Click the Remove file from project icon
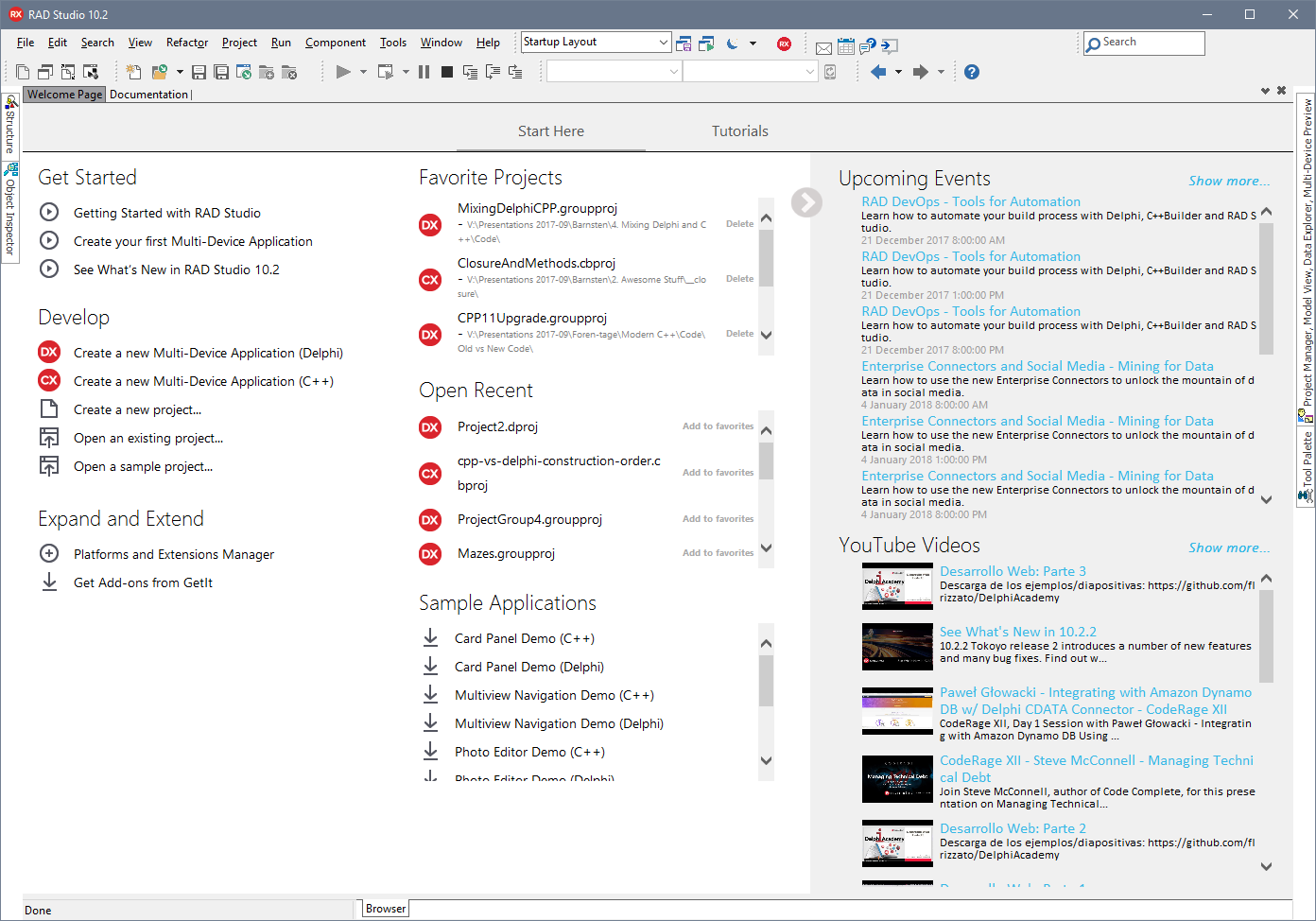 click(289, 72)
